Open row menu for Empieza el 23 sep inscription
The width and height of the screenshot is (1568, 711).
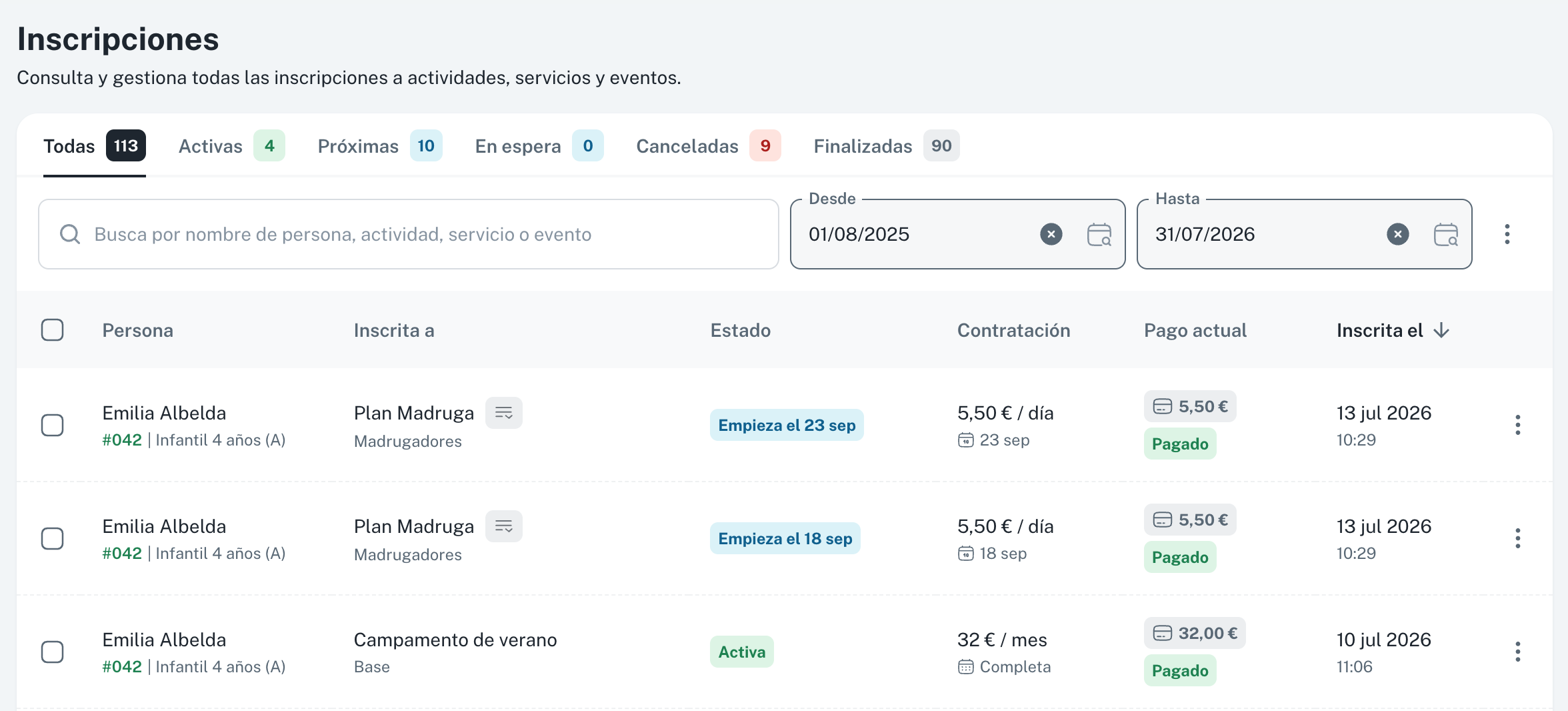(1518, 425)
